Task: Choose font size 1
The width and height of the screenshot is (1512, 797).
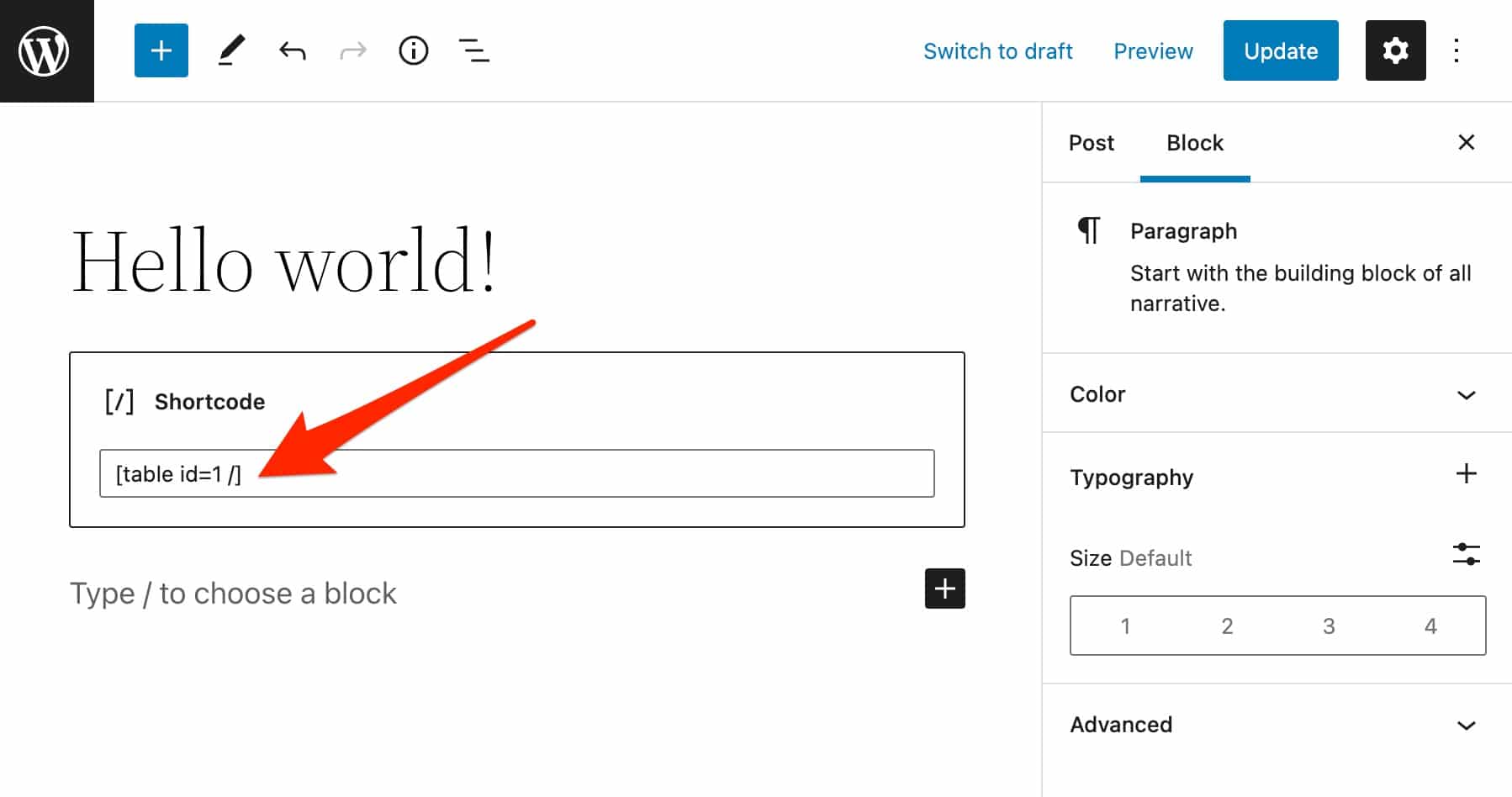Action: pos(1124,625)
